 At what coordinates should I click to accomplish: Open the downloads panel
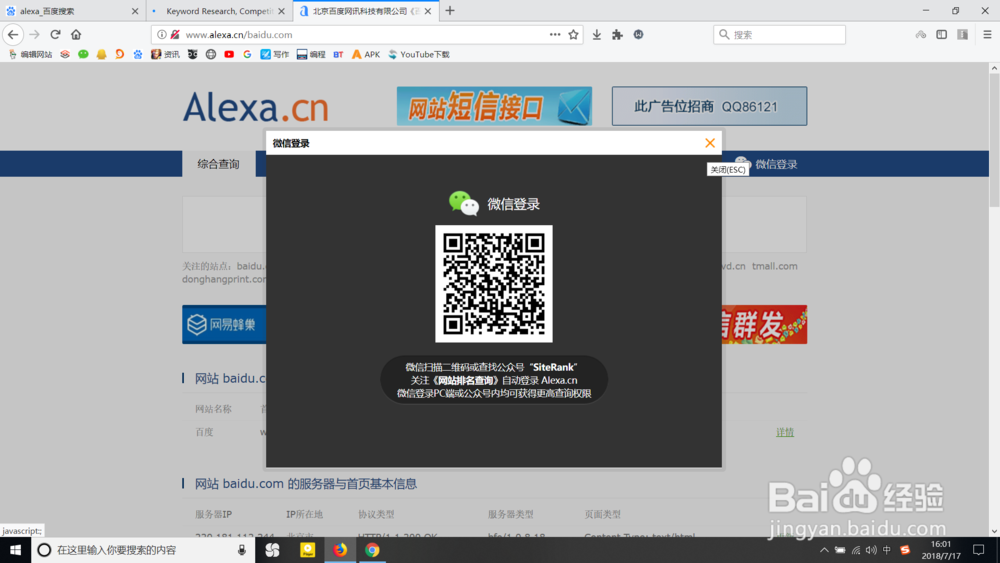point(596,34)
